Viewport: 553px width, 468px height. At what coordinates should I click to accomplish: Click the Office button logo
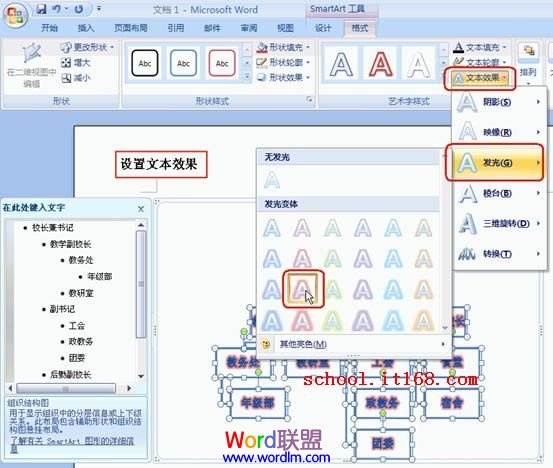[x=15, y=15]
